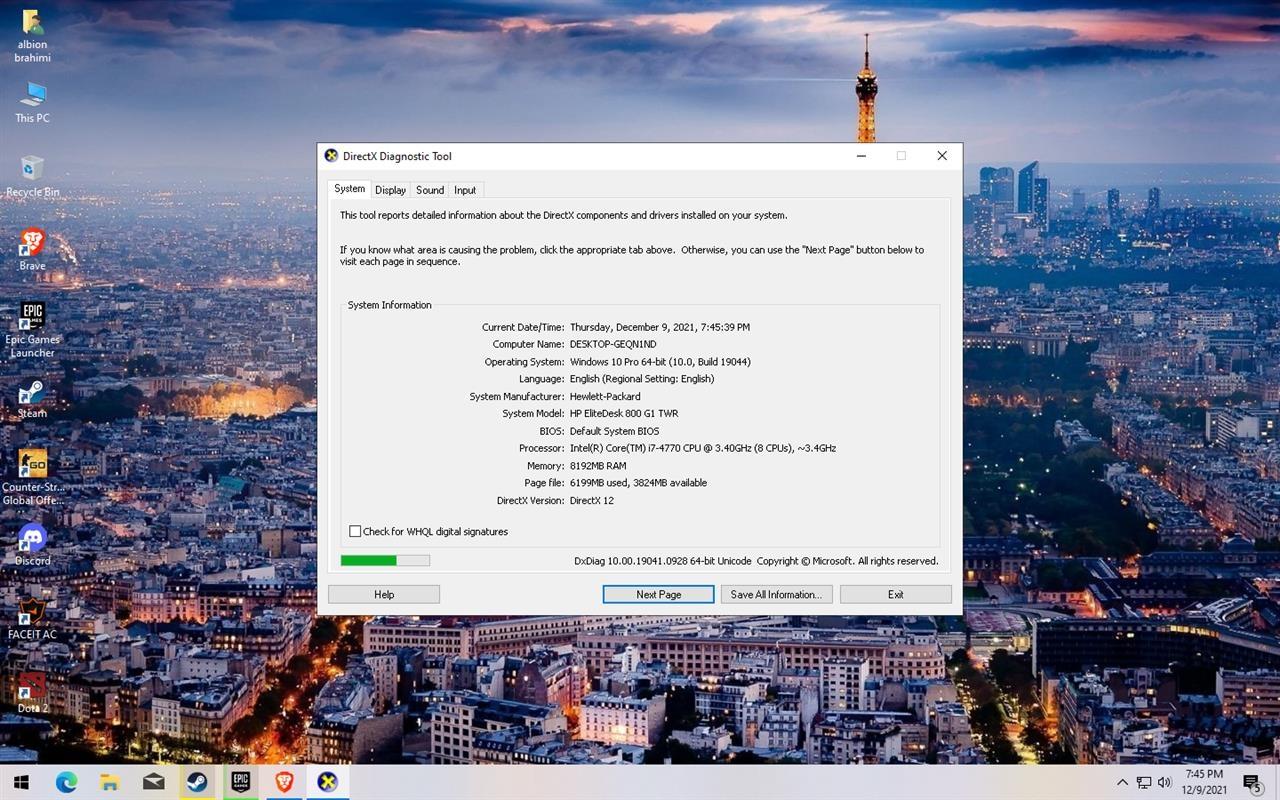Show hidden system tray icons
1280x800 pixels.
point(1122,782)
